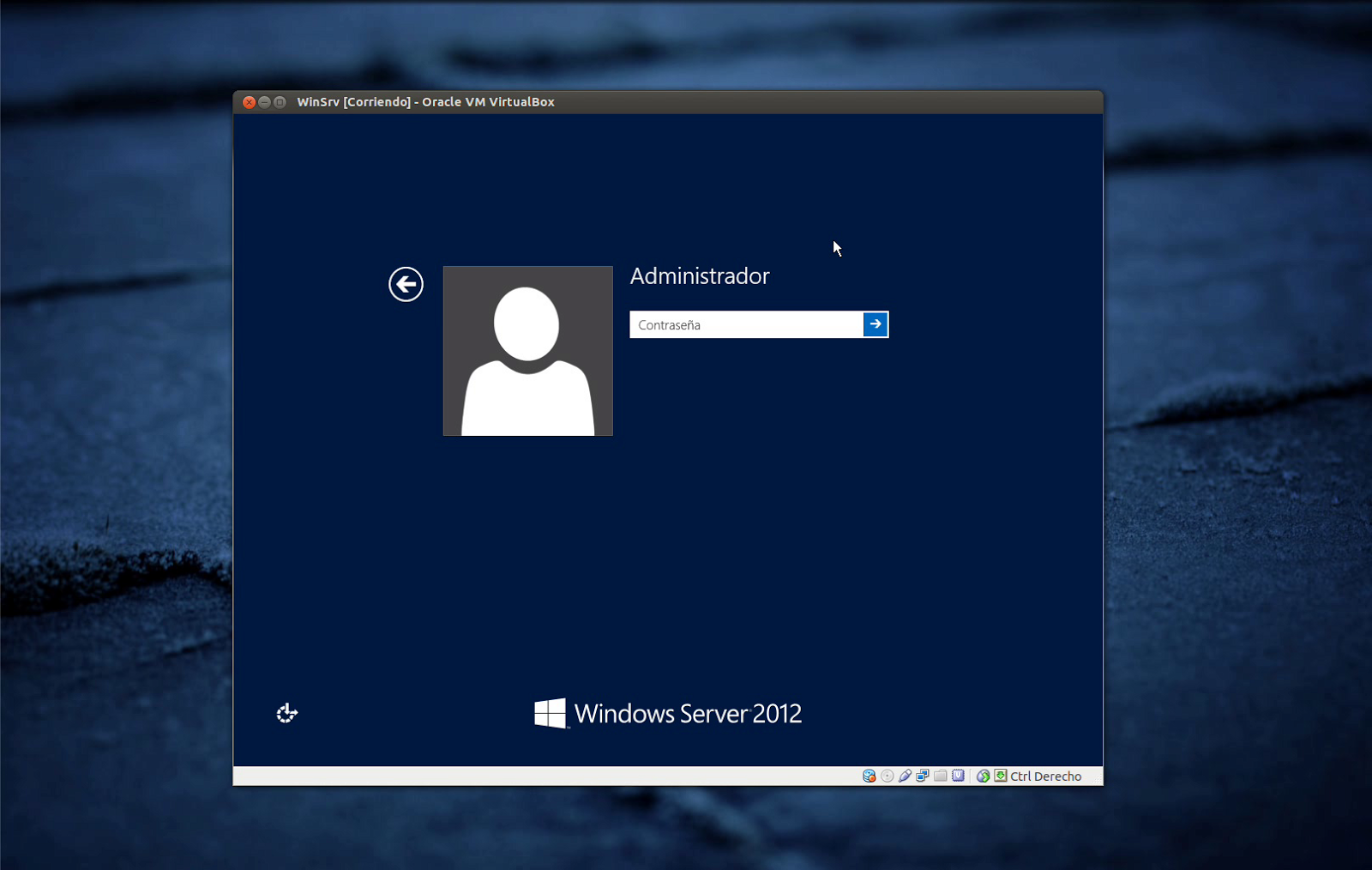Close the WinSrv VirtualBox window
Screen dimensions: 1372x870
click(249, 102)
